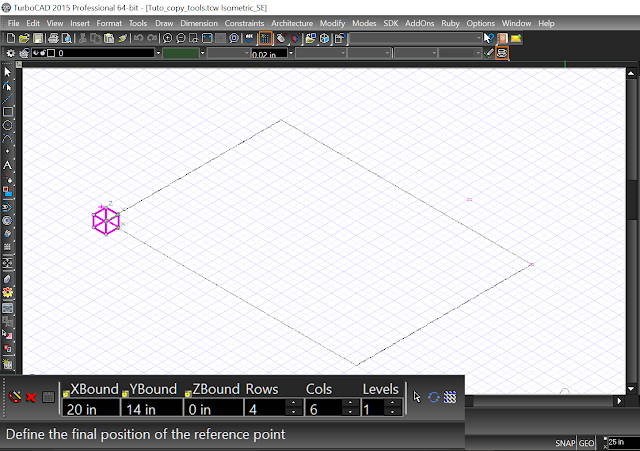
Task: Click the YBound field showing 14 in
Action: 152,409
